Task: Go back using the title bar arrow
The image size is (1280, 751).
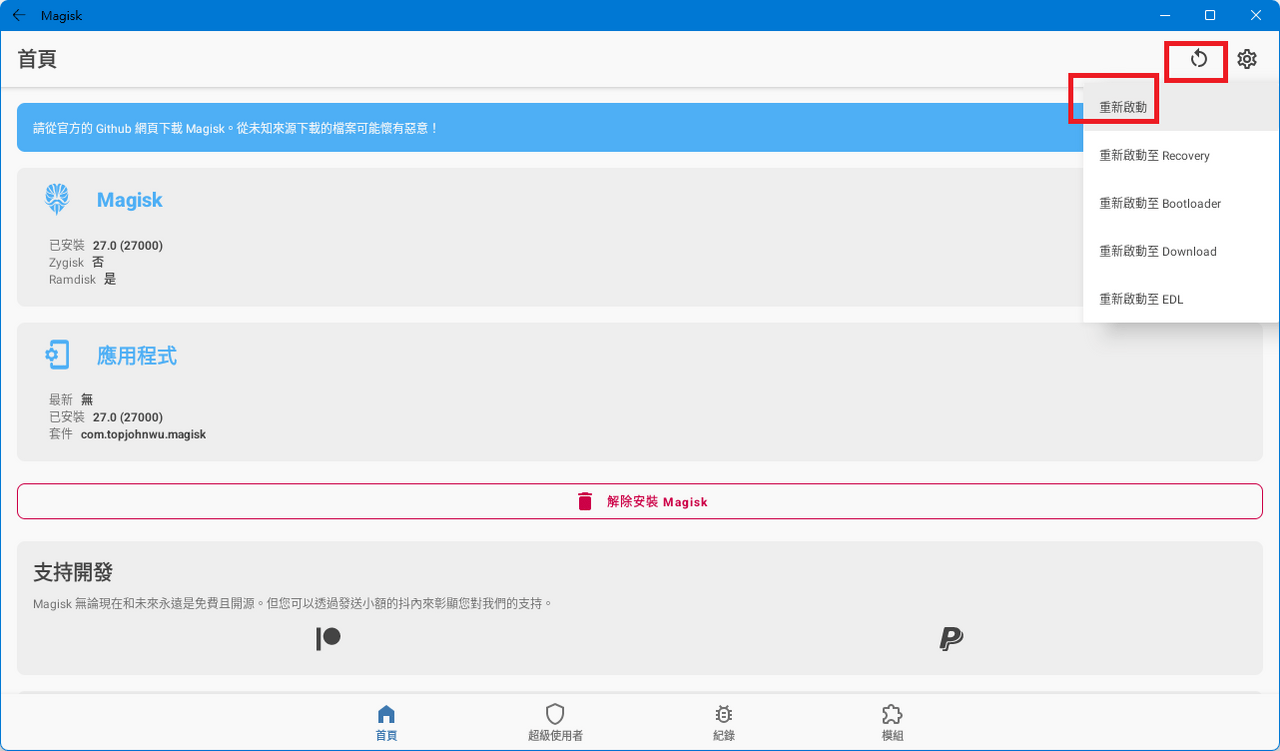Action: click(x=19, y=15)
